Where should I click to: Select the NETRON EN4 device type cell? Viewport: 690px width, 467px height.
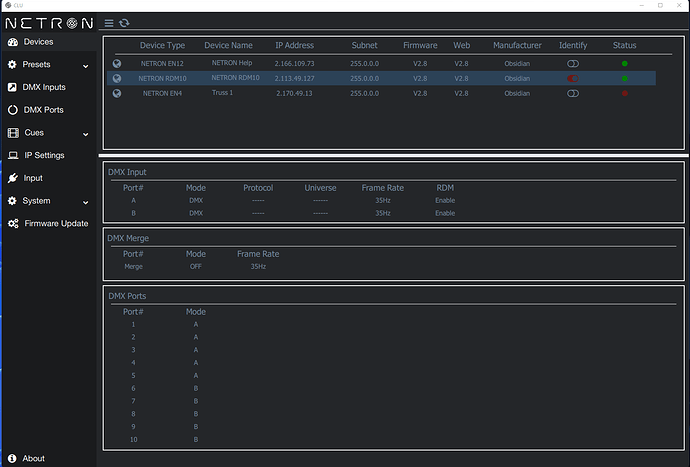(x=162, y=93)
